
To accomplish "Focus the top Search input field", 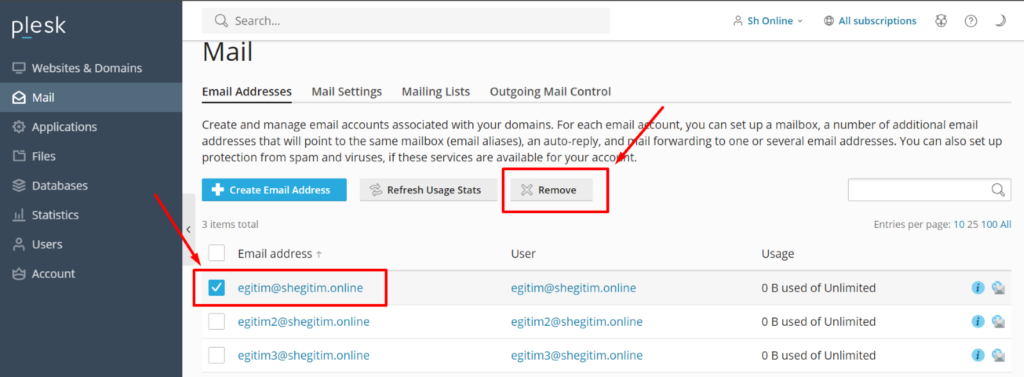I will pos(406,21).
